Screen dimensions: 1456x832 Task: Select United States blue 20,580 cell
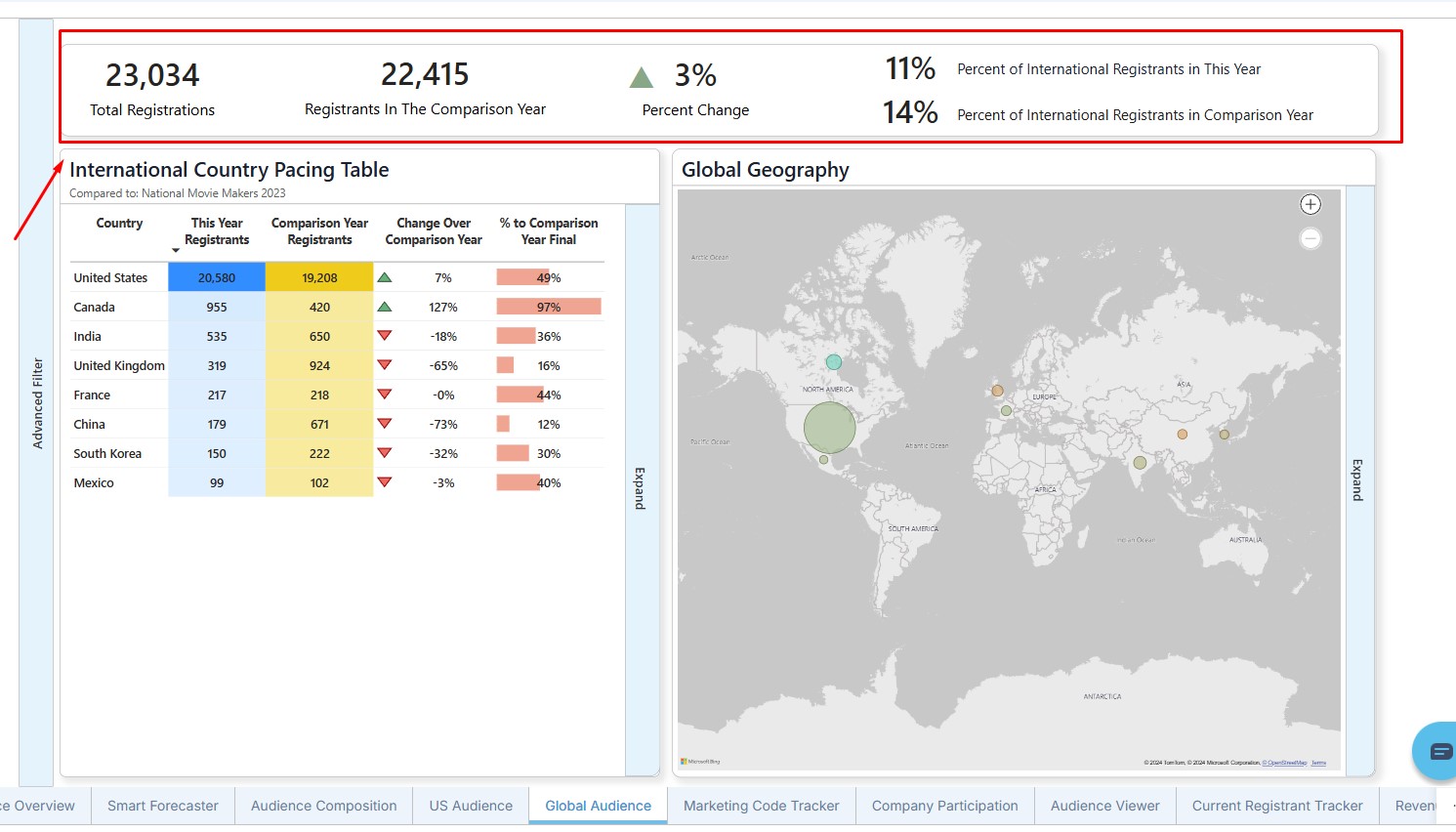pos(217,277)
